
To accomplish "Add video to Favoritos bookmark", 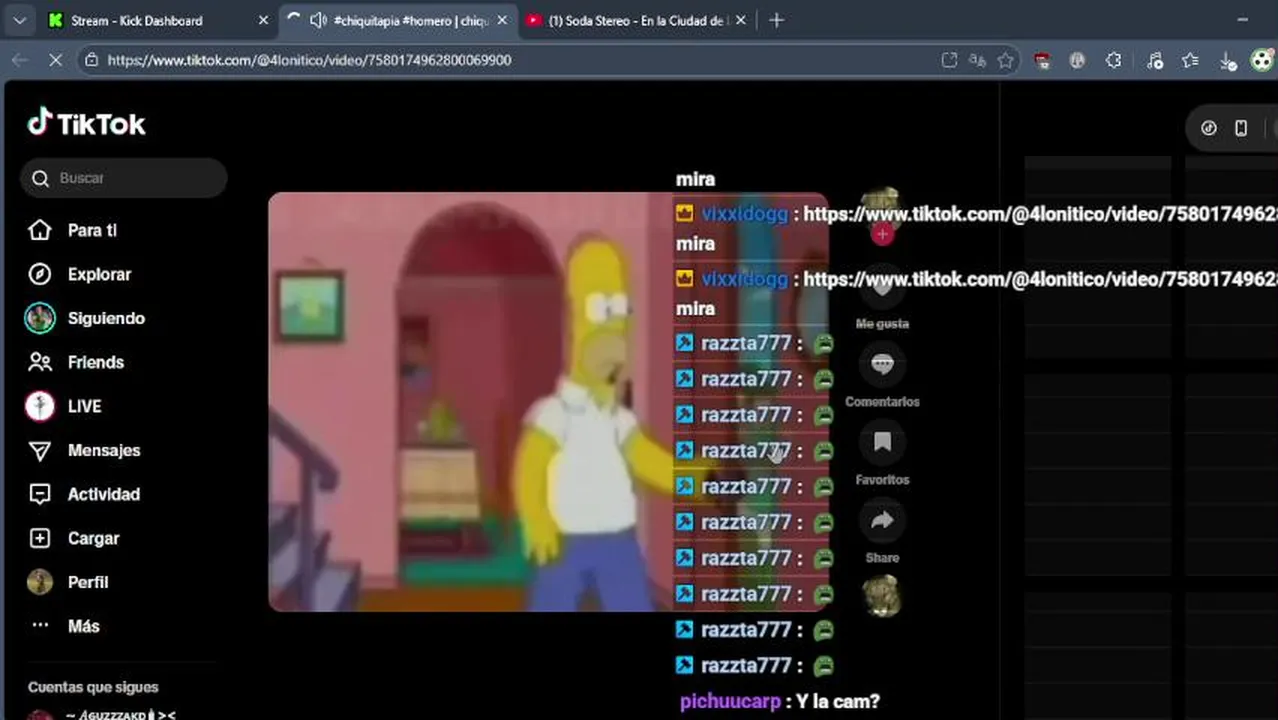I will point(882,442).
